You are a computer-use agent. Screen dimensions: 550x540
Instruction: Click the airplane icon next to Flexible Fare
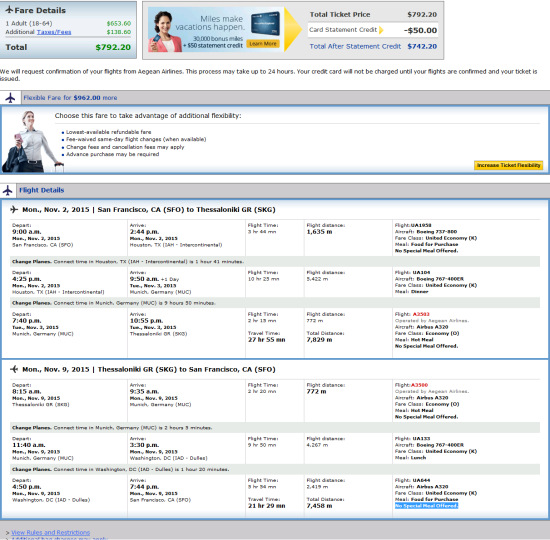tap(11, 98)
